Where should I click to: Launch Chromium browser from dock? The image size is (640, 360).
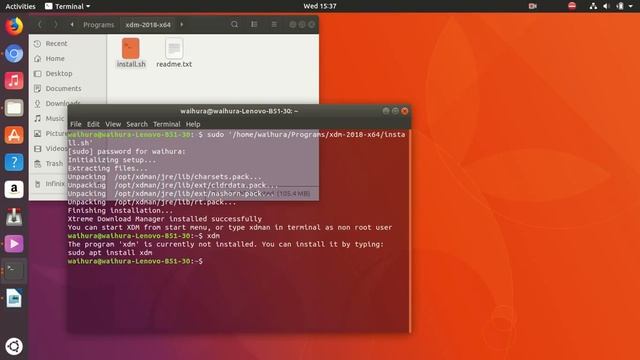pos(14,53)
